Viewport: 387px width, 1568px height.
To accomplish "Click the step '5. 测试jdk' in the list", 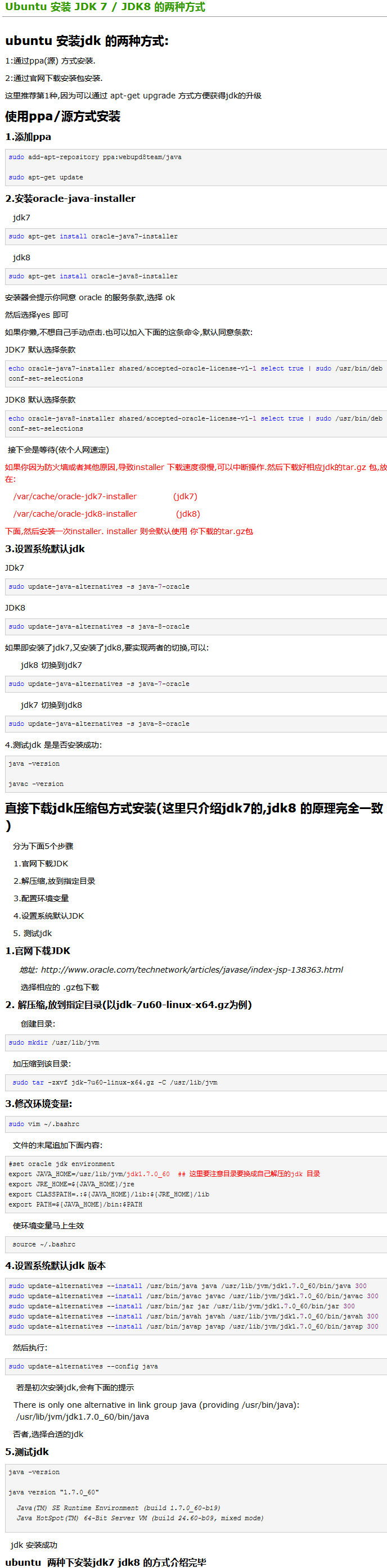I will (x=33, y=933).
